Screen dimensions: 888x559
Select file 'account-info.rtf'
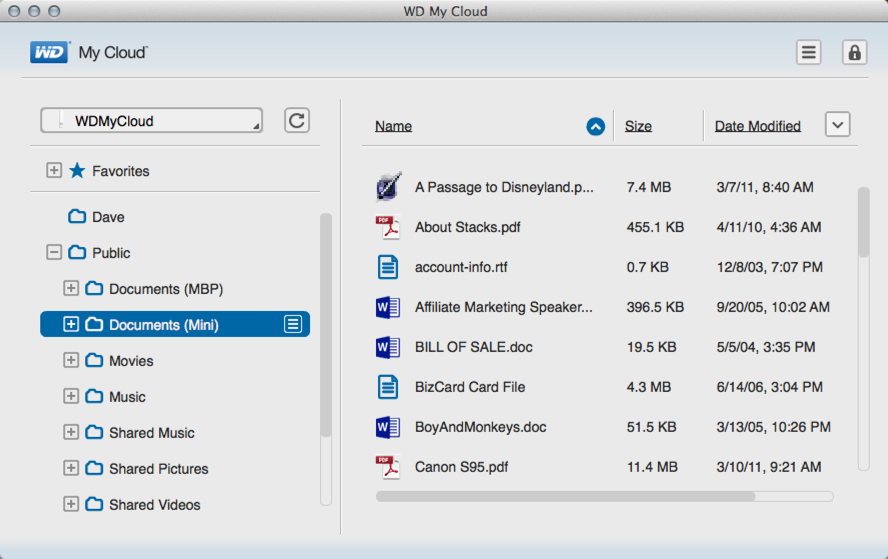(461, 267)
